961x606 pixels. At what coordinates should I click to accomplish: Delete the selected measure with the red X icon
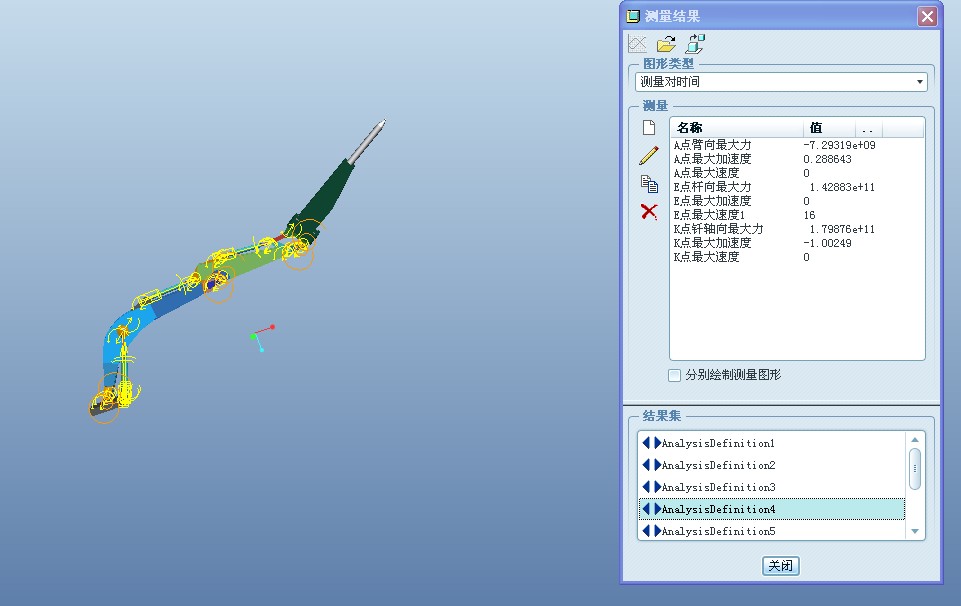pyautogui.click(x=649, y=212)
